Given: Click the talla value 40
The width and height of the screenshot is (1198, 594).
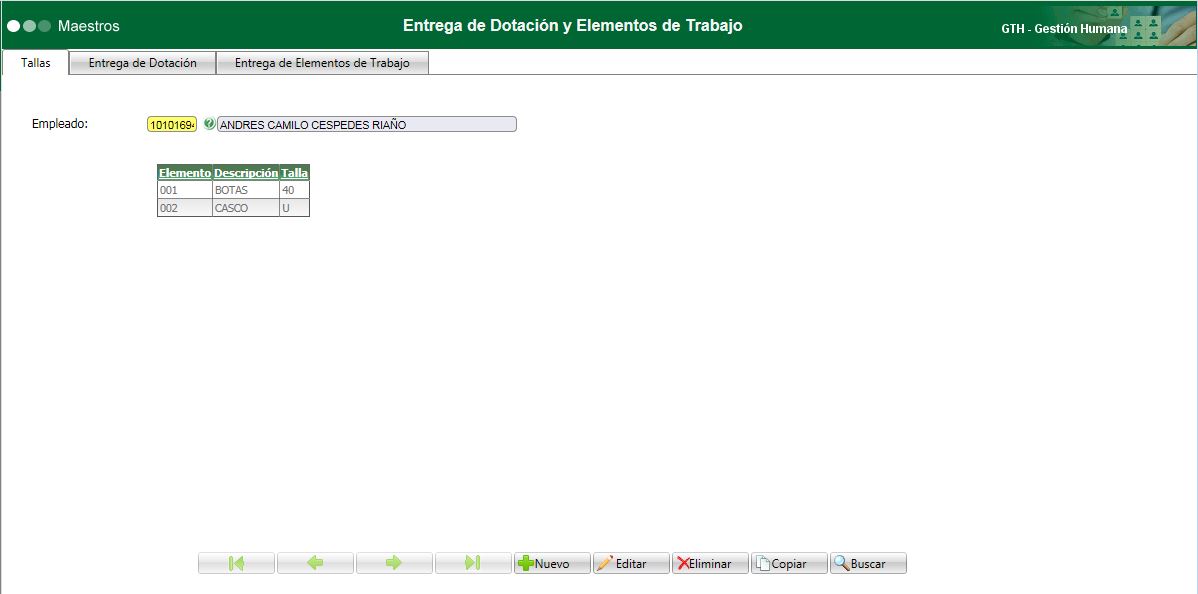Looking at the screenshot, I should point(295,190).
